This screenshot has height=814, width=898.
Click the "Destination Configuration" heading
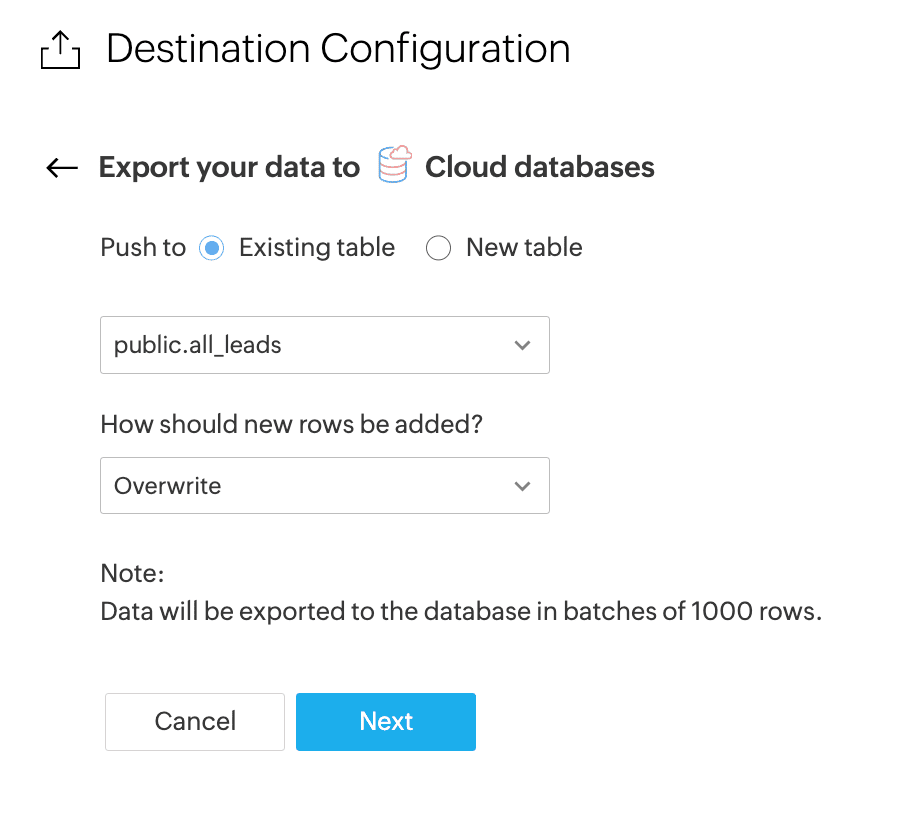click(338, 49)
